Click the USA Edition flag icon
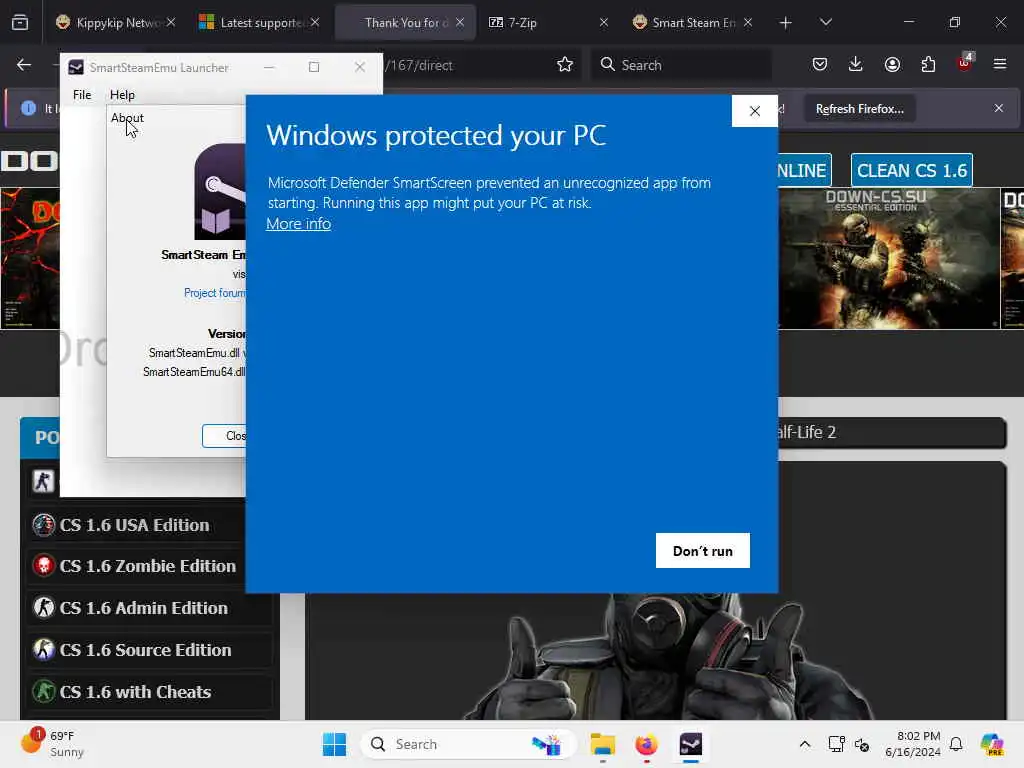Viewport: 1024px width, 768px height. [44, 524]
